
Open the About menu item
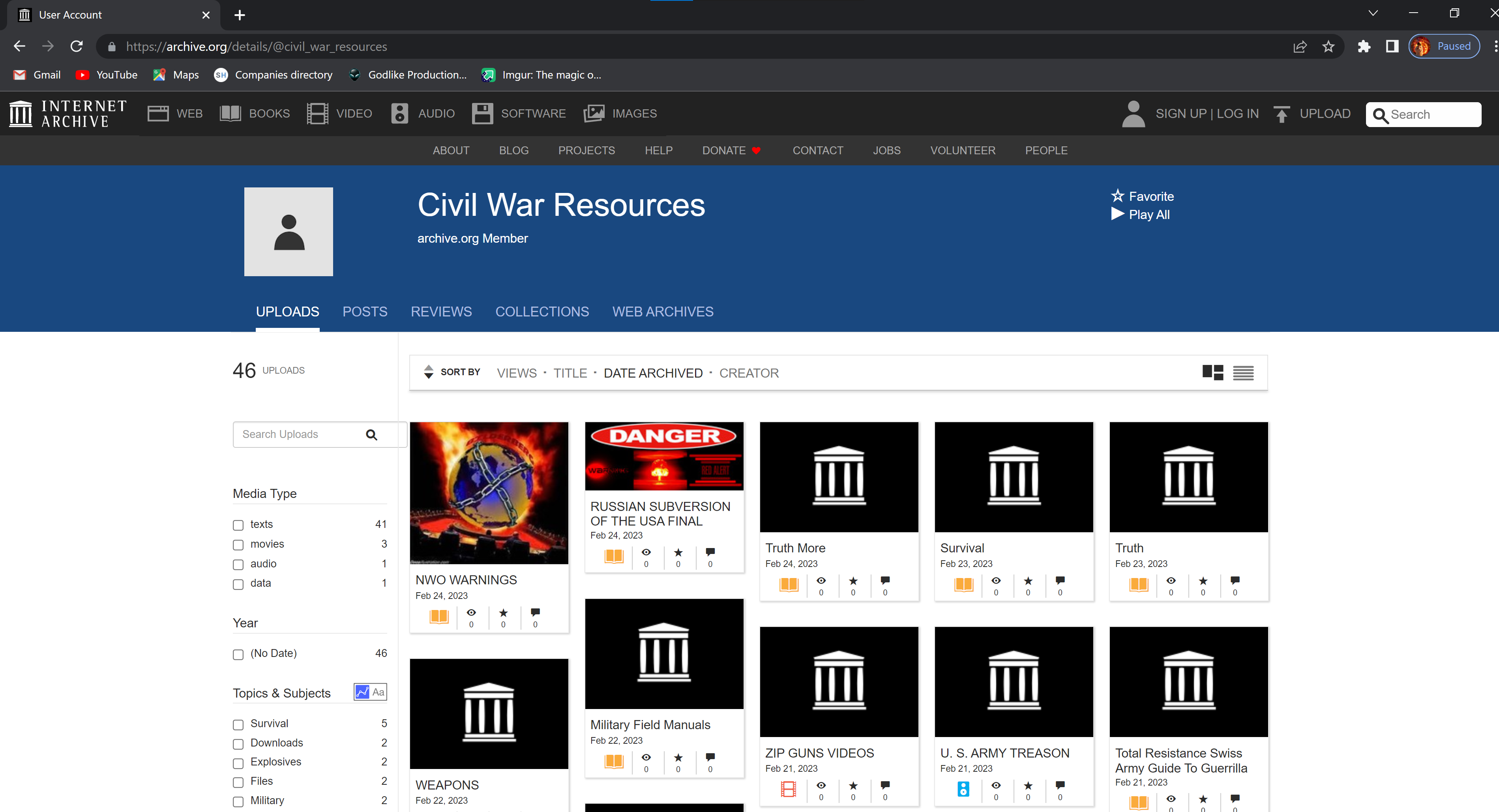click(x=451, y=151)
